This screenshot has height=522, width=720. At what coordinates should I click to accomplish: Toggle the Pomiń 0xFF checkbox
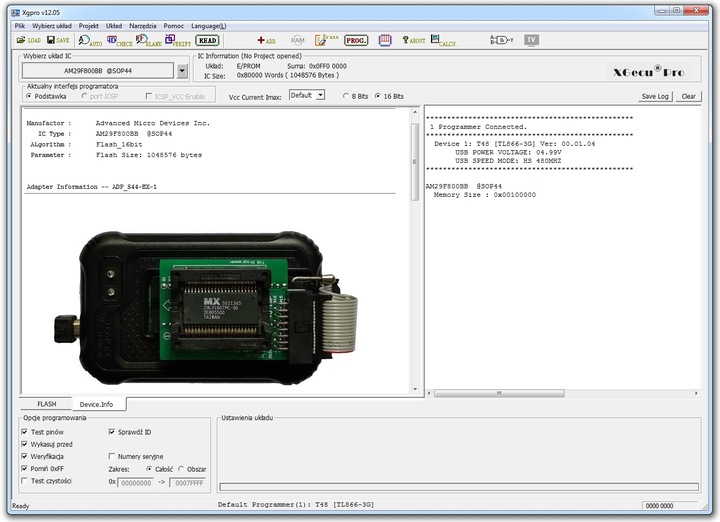click(43, 469)
